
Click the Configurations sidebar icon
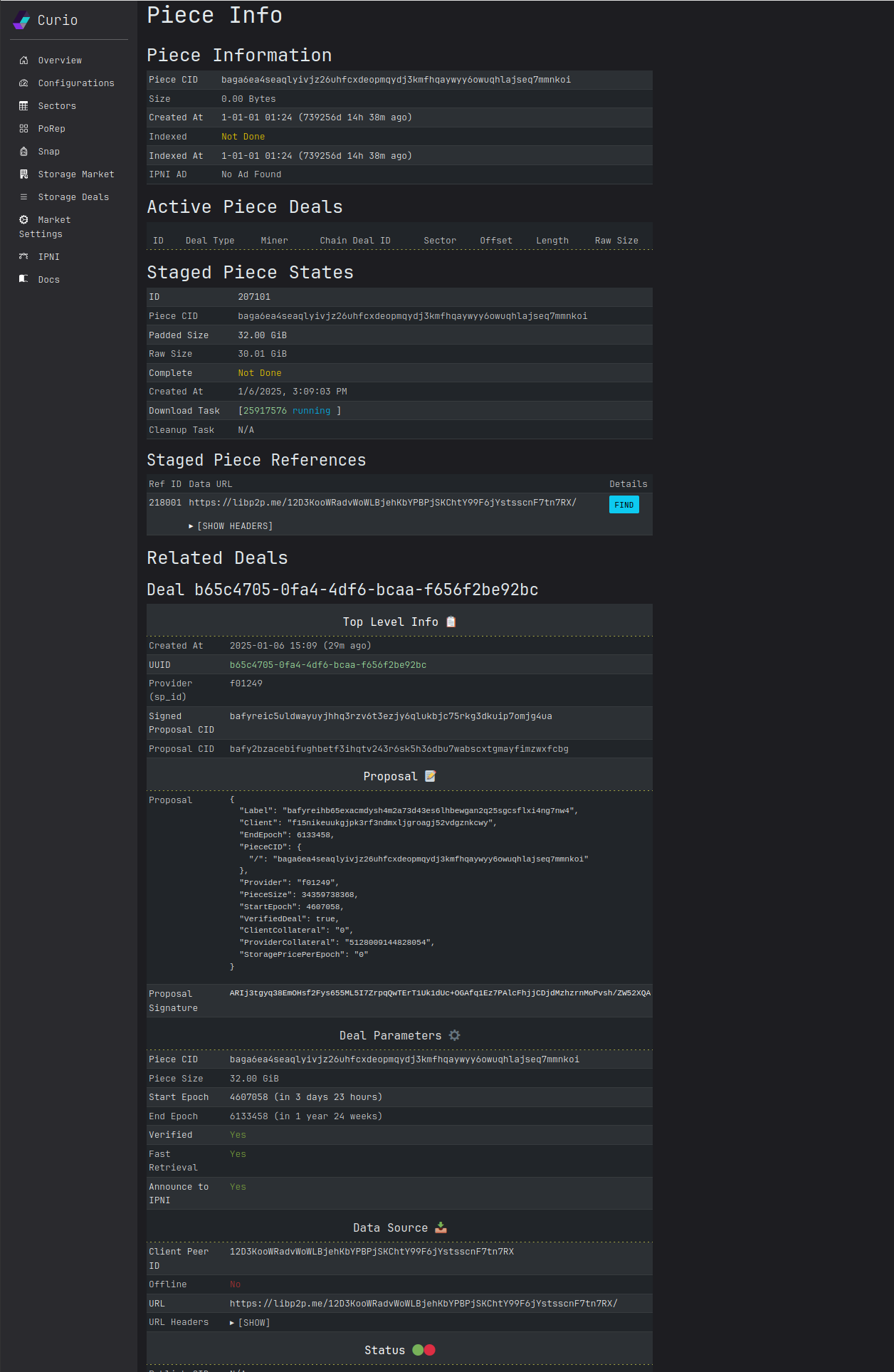click(23, 83)
